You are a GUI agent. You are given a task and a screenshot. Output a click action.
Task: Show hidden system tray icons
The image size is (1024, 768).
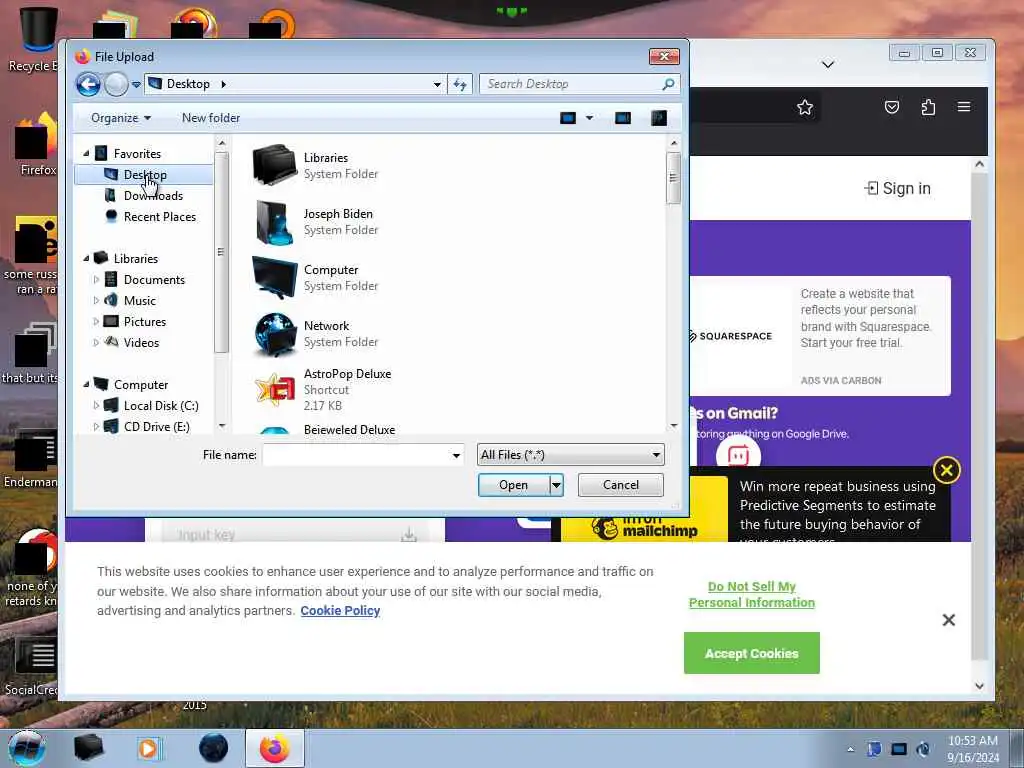click(x=850, y=749)
